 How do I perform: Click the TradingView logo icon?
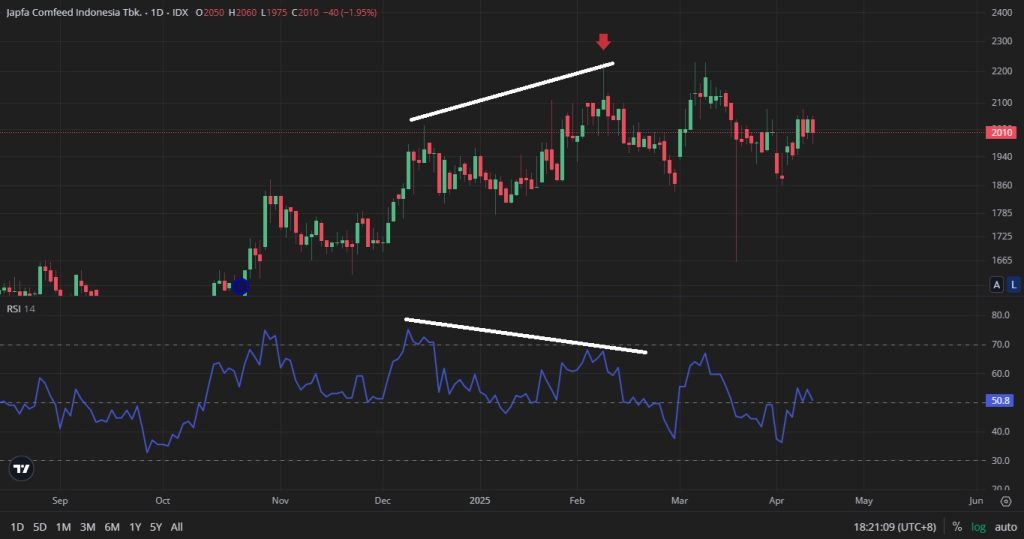pos(21,468)
